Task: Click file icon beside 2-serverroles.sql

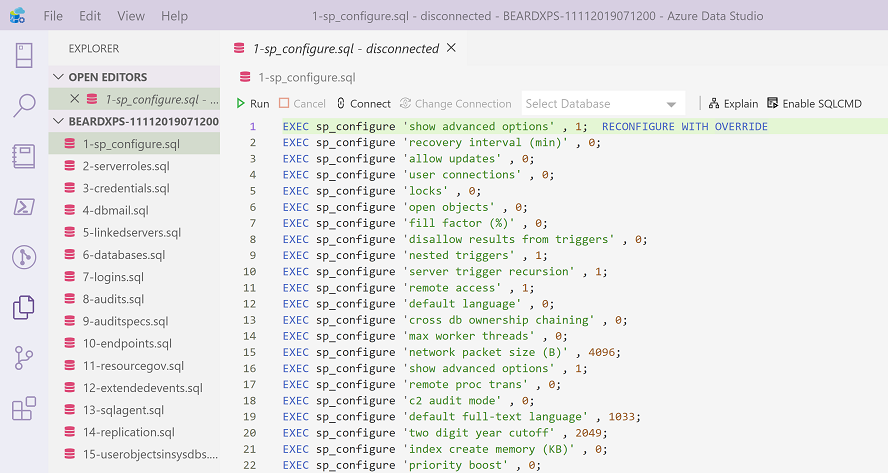Action: click(70, 166)
